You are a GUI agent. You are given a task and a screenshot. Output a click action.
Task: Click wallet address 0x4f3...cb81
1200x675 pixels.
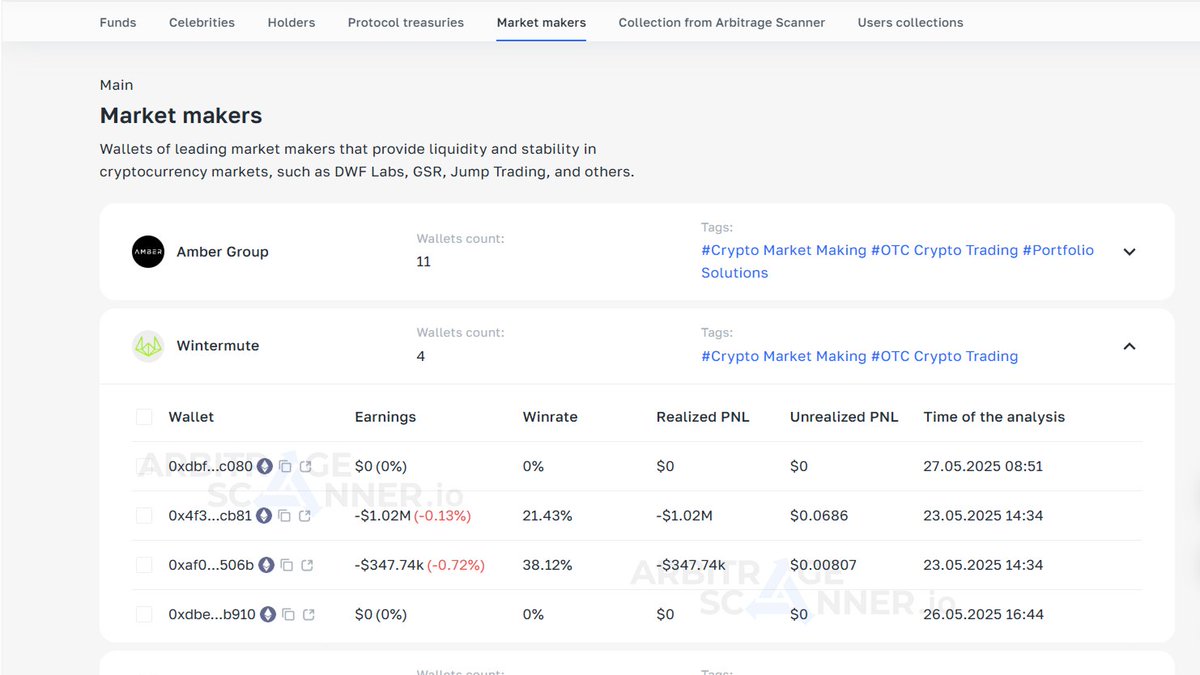pyautogui.click(x=210, y=516)
